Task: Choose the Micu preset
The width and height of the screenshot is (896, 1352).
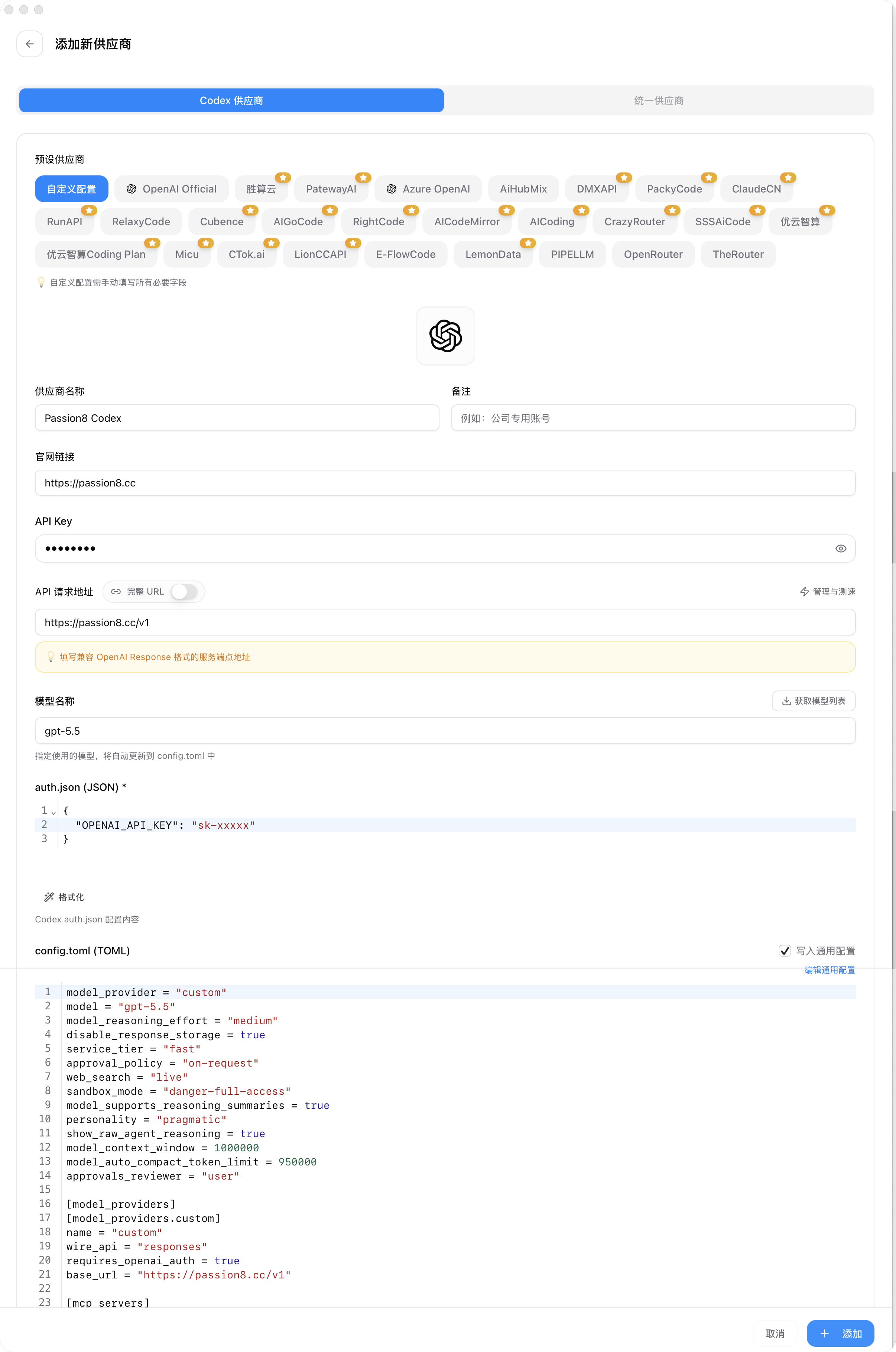Action: click(x=187, y=254)
